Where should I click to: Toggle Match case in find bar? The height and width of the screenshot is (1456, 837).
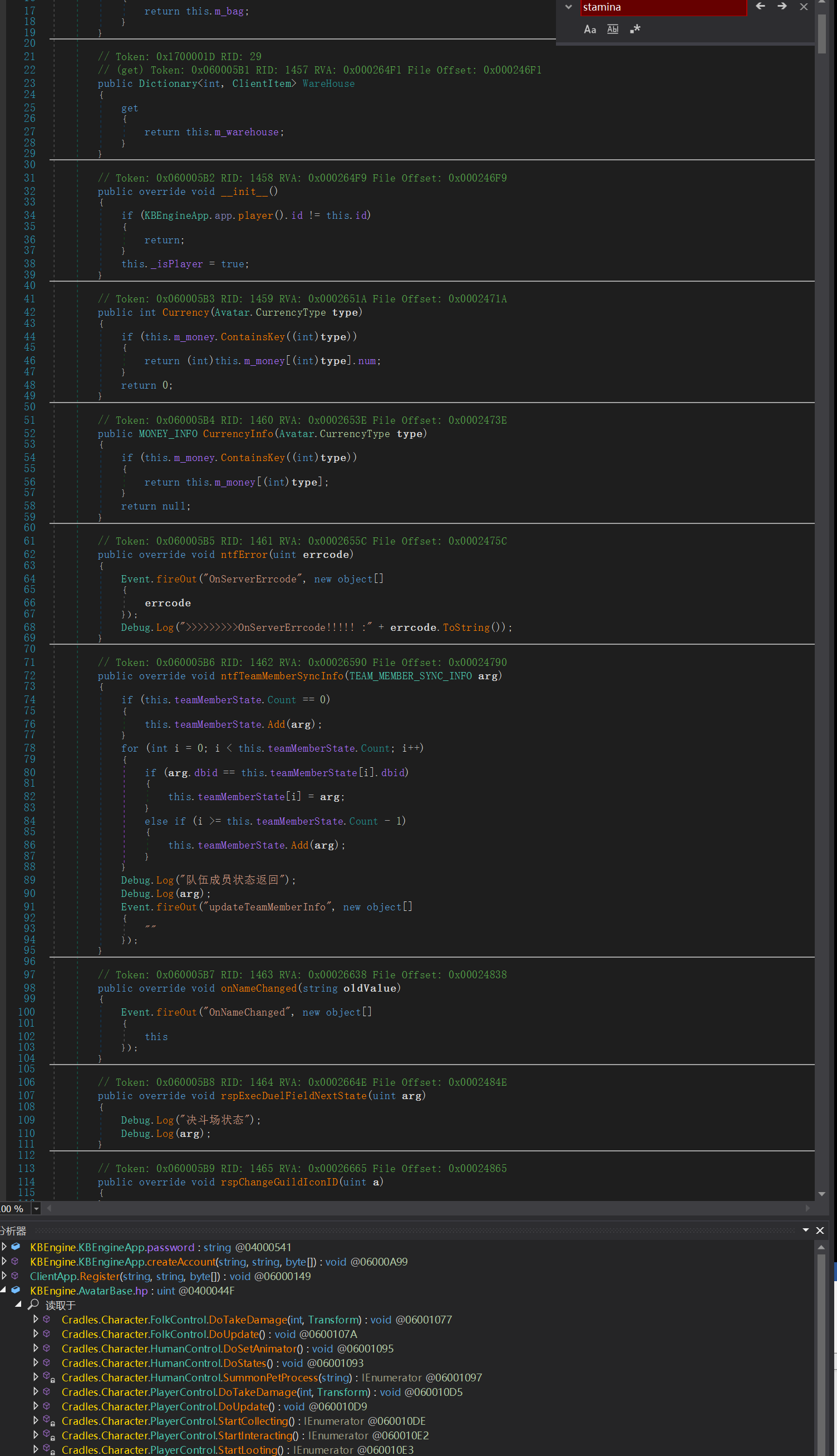[589, 30]
